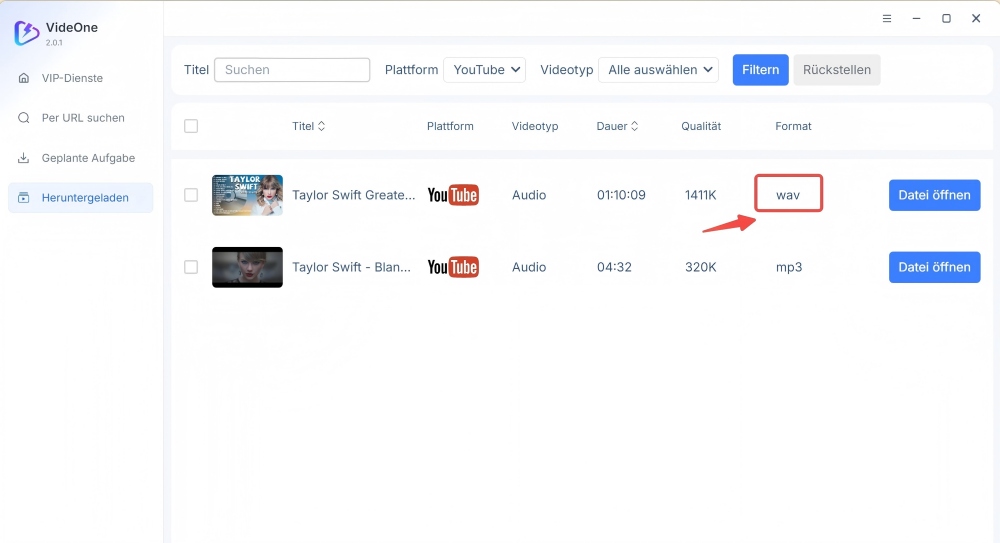Sort by Dauer using sort arrows
Viewport: 1000px width, 543px height.
pyautogui.click(x=635, y=126)
